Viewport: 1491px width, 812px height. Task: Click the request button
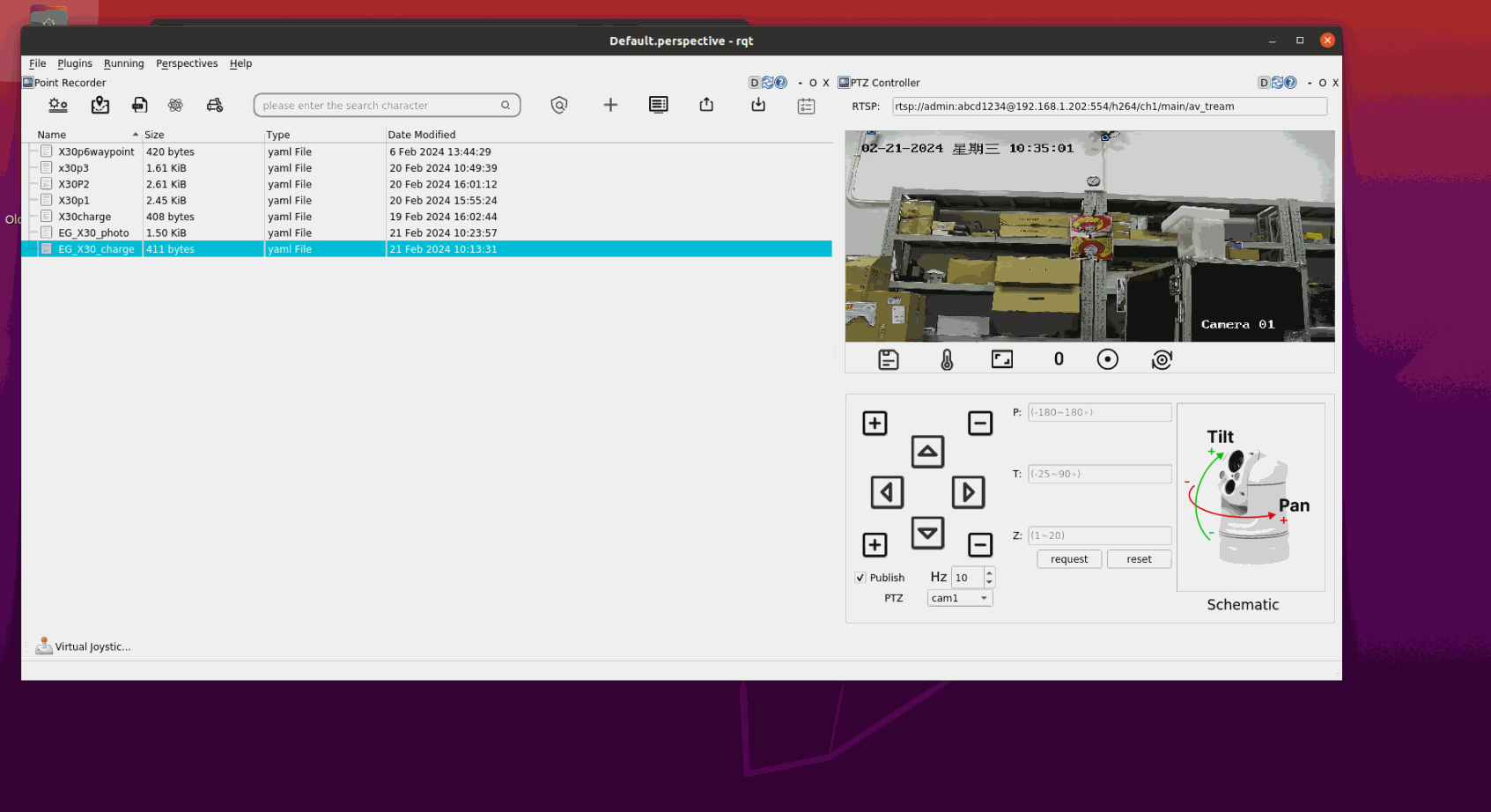1068,559
